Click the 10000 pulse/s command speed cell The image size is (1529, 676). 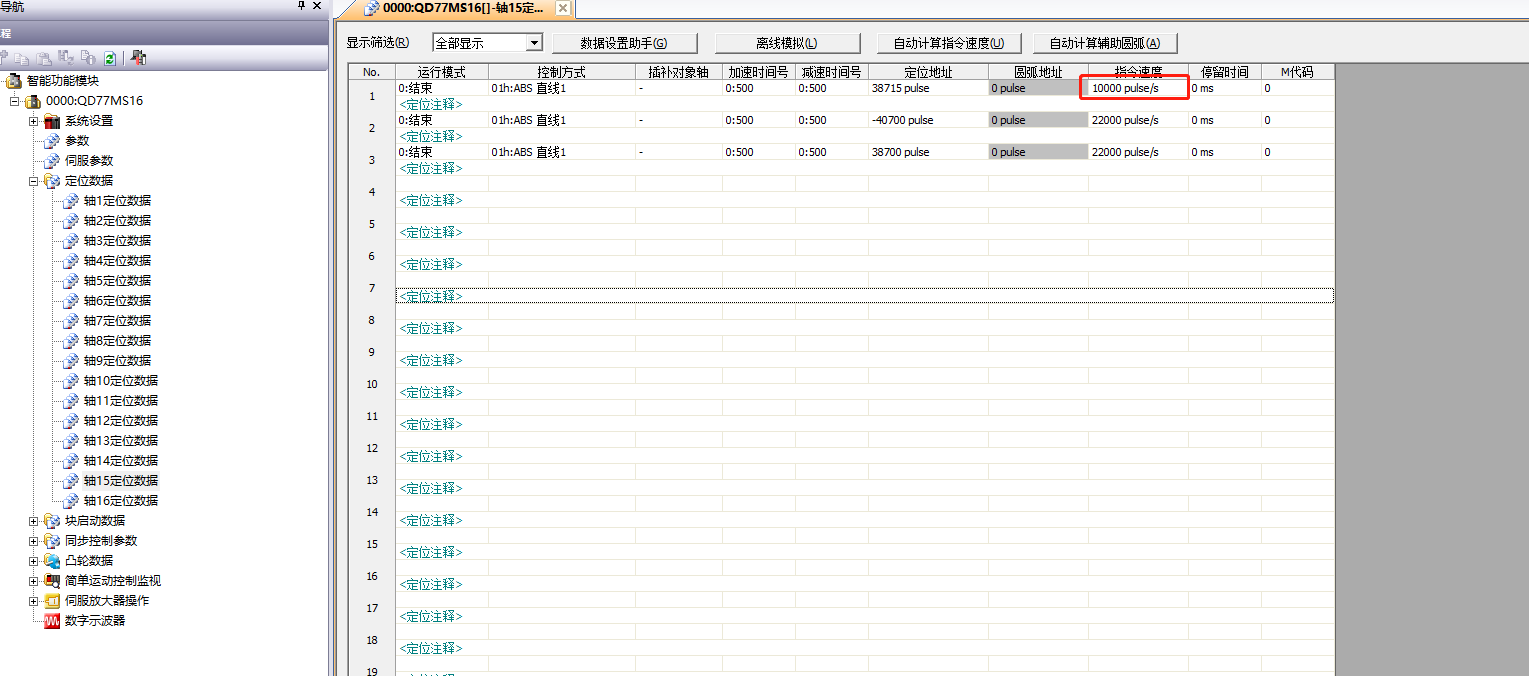tap(1136, 88)
